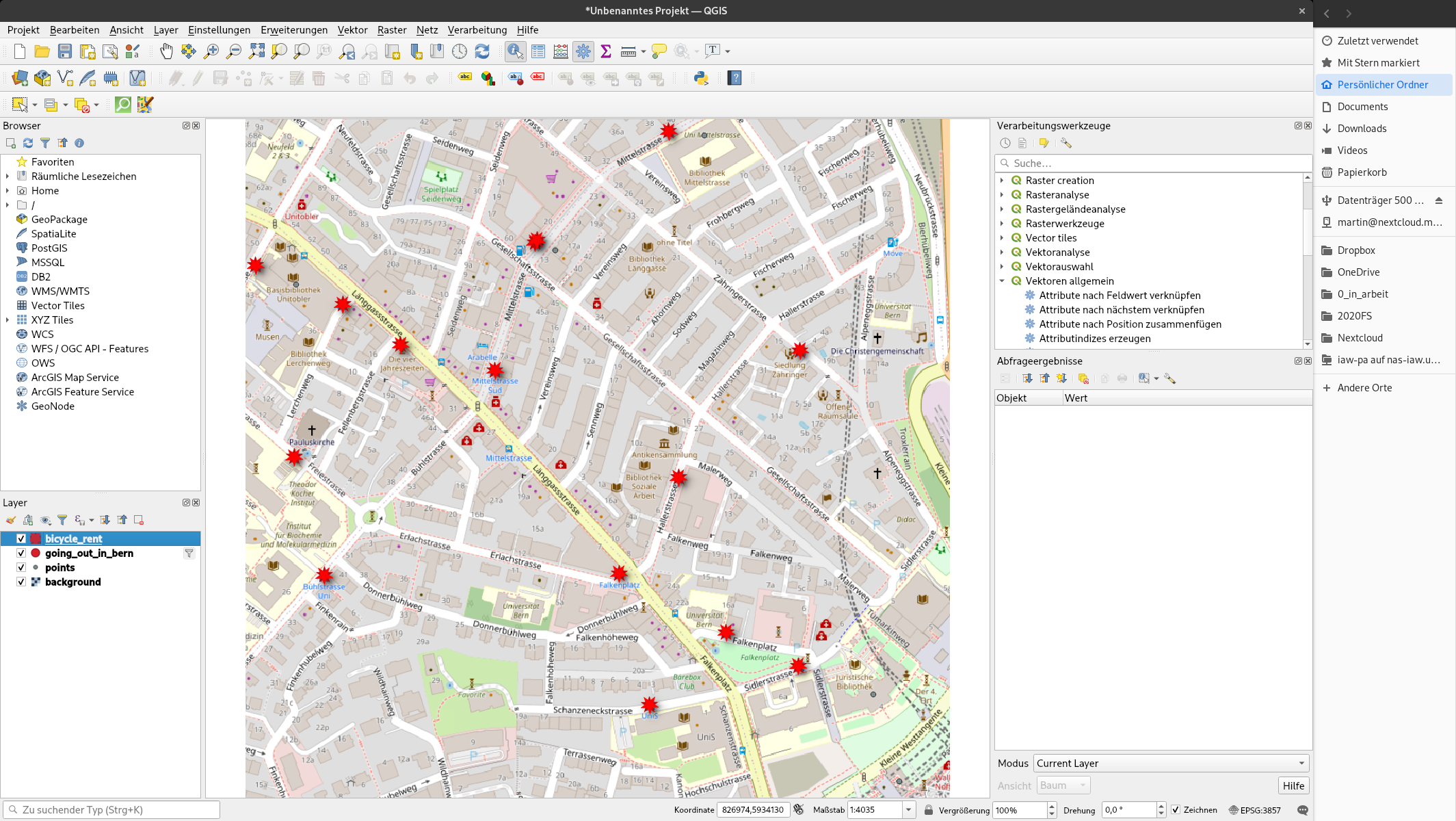Expand the Vektoranalyse tool group
Viewport: 1456px width, 821px height.
[x=1002, y=252]
